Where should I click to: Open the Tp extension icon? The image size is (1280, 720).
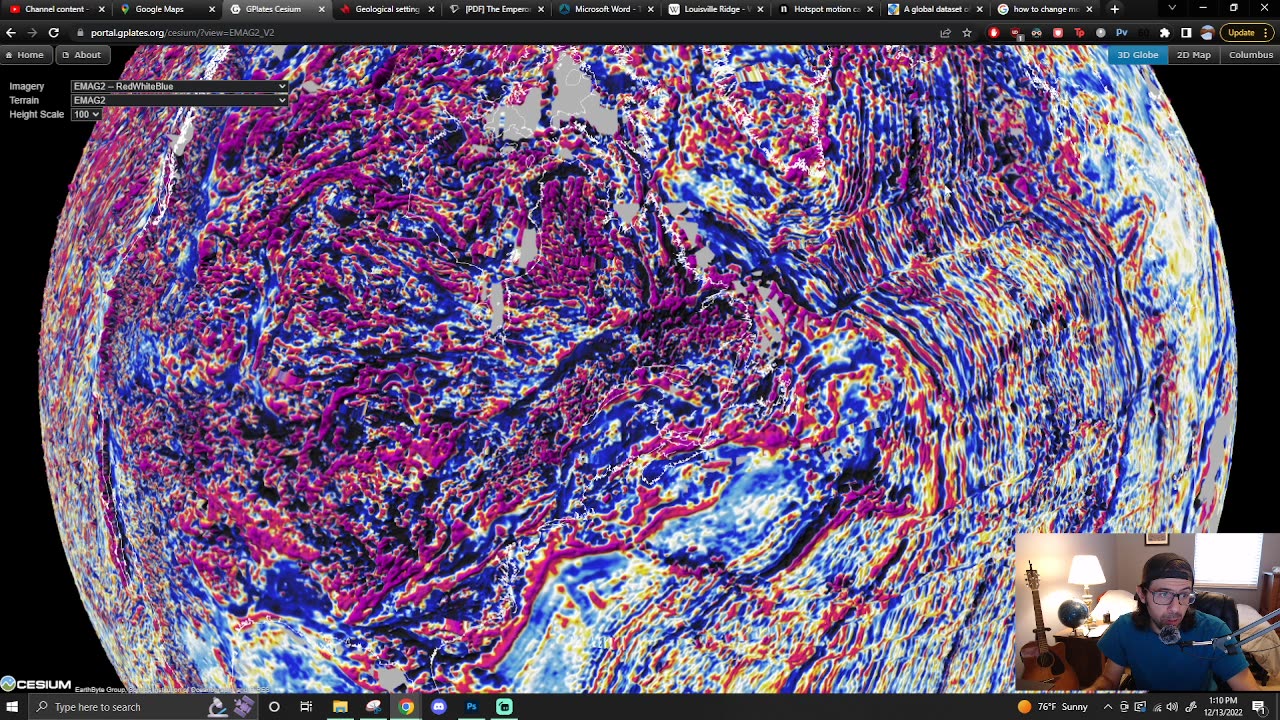click(1079, 32)
